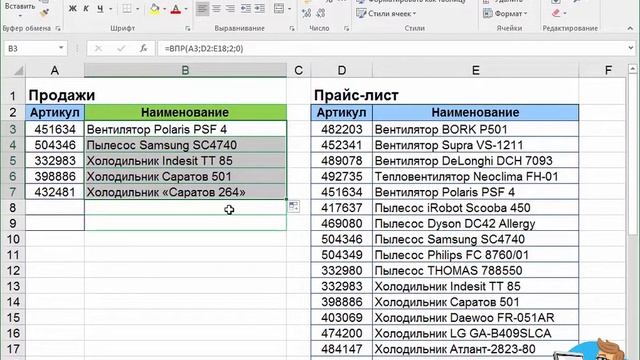
Task: Apply bold with the Ж button
Action: 72,9
